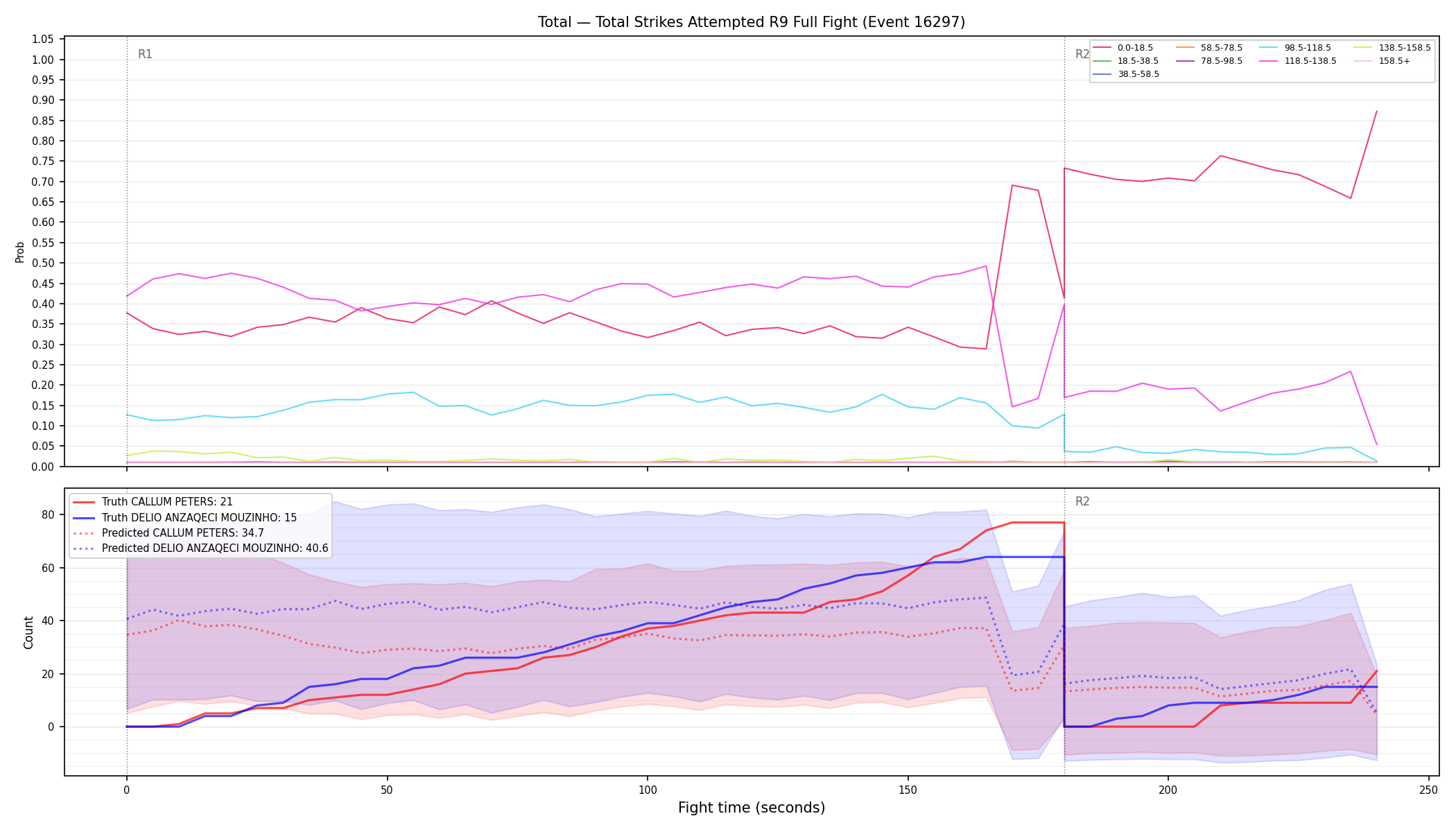Click the 0.00 tick on the Prob axis
1456x832 pixels.
tap(43, 467)
